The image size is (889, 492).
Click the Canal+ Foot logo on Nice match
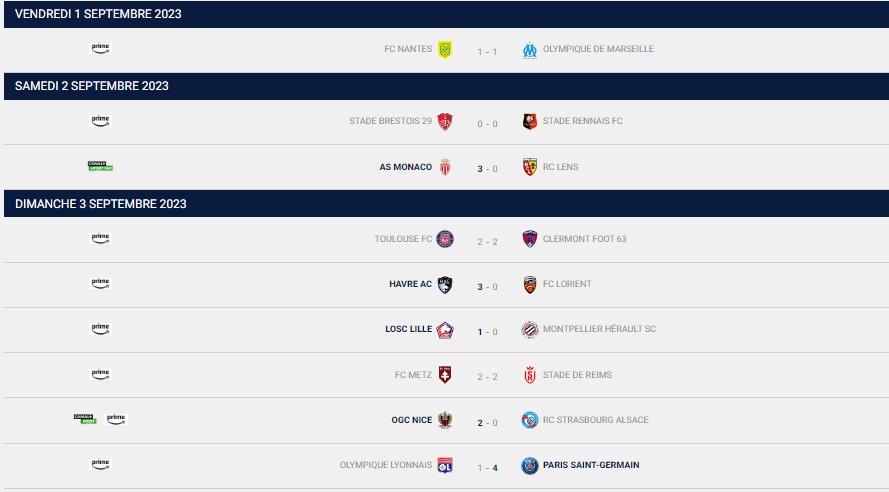(x=85, y=419)
